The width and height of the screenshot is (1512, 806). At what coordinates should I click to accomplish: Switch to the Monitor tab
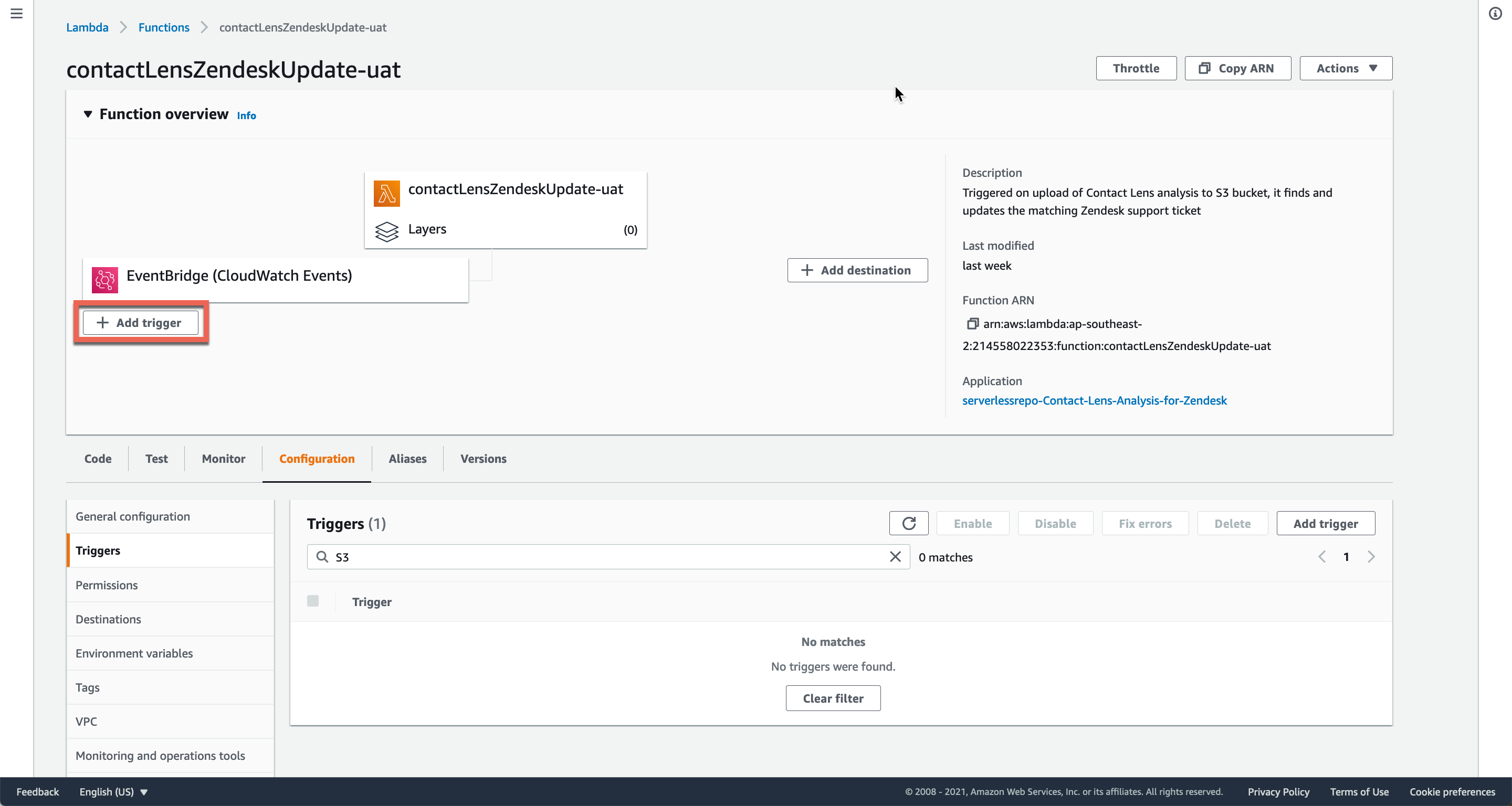[223, 459]
